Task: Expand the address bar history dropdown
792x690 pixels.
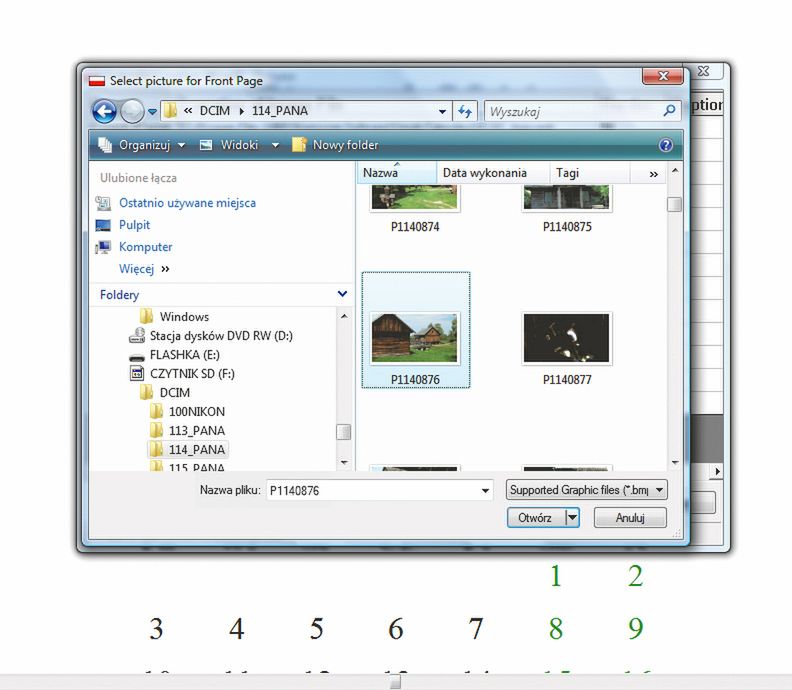Action: click(442, 112)
